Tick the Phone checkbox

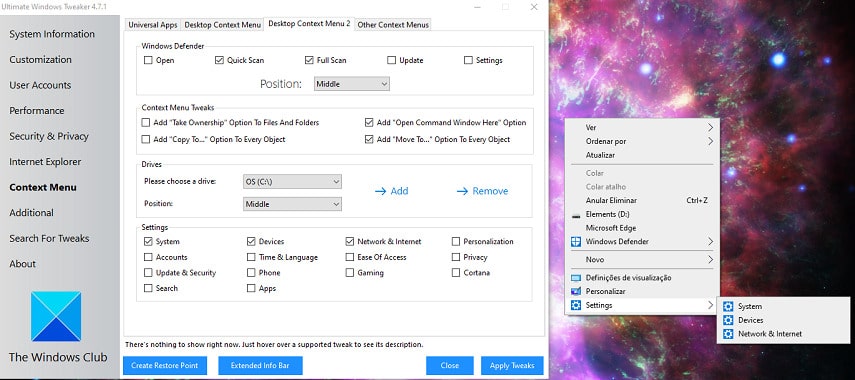coord(251,273)
